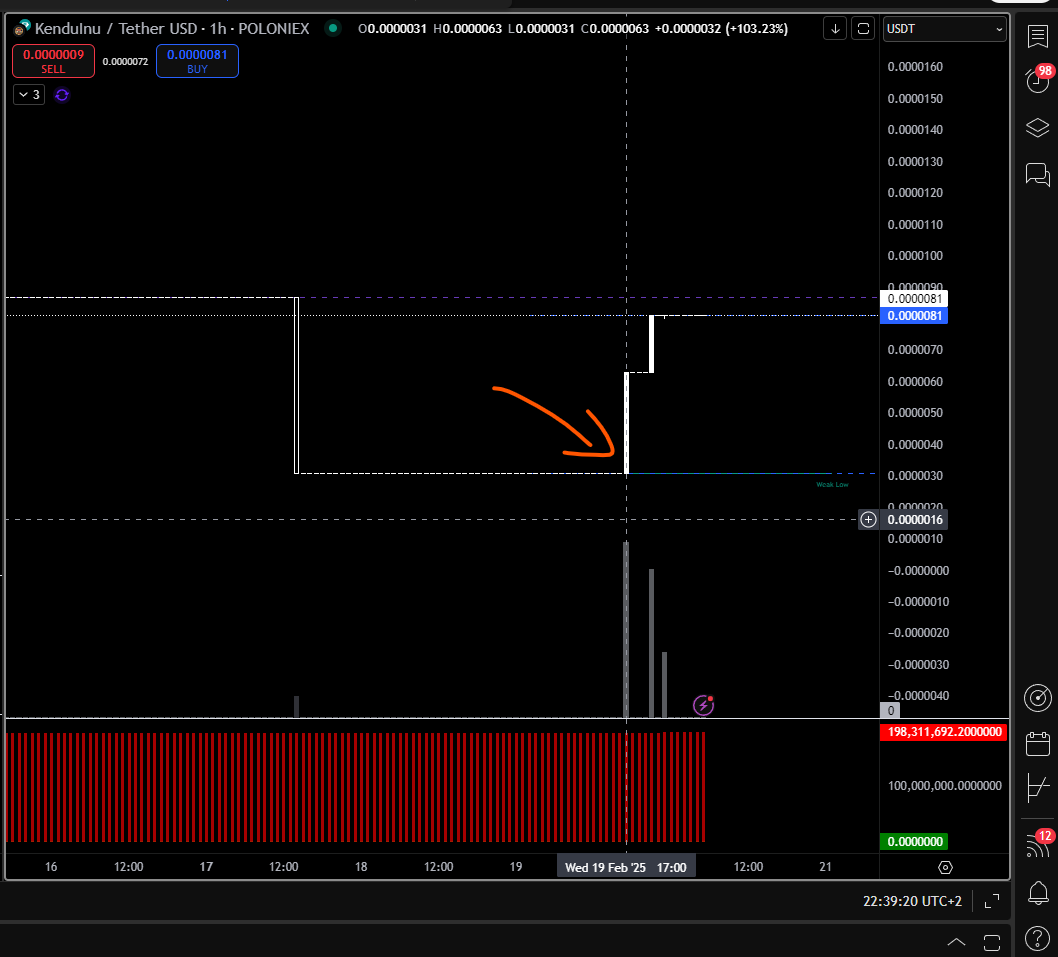Click the gray 0 volume scale label

890,710
